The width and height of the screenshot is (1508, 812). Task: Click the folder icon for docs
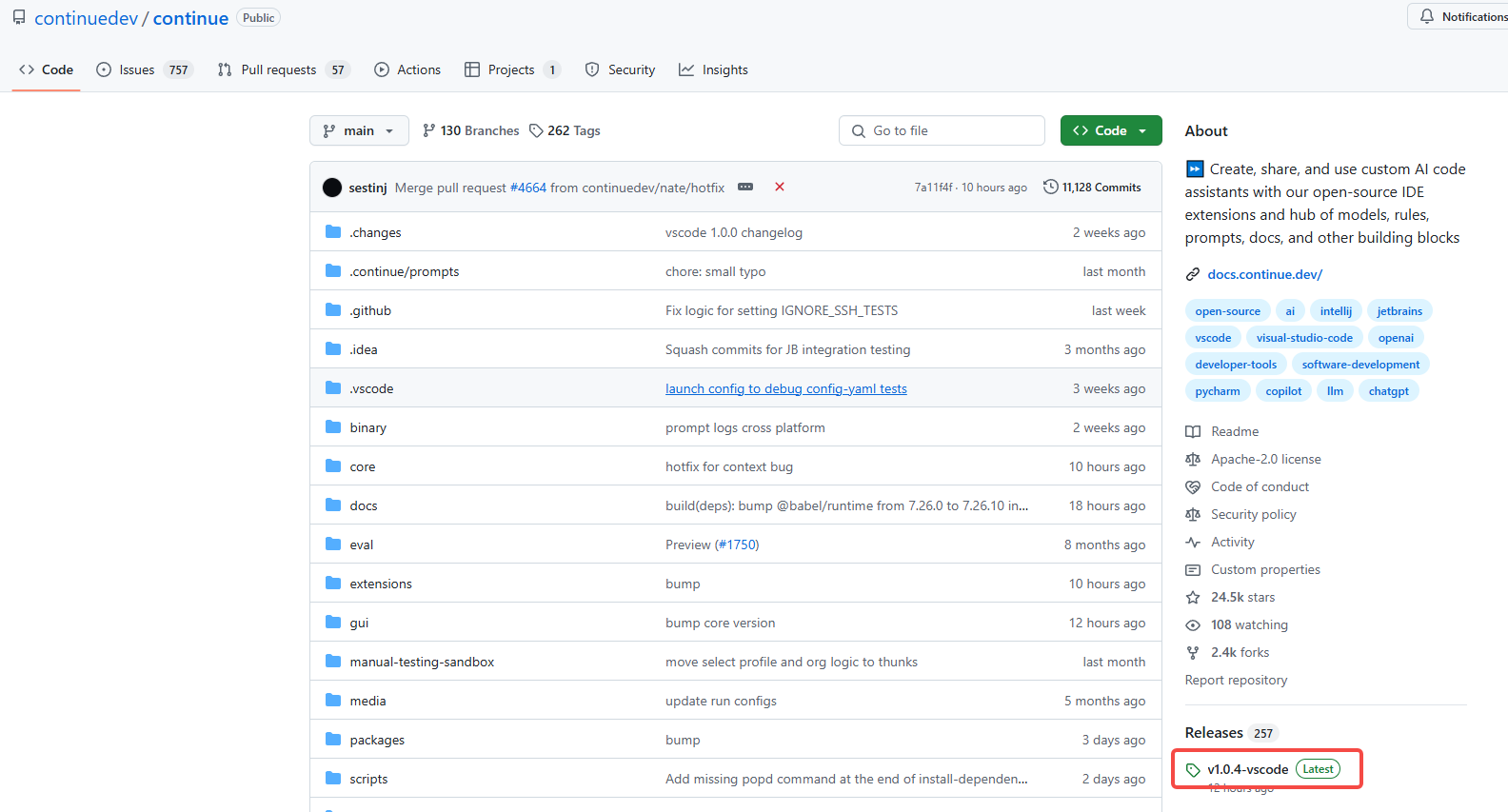coord(333,505)
